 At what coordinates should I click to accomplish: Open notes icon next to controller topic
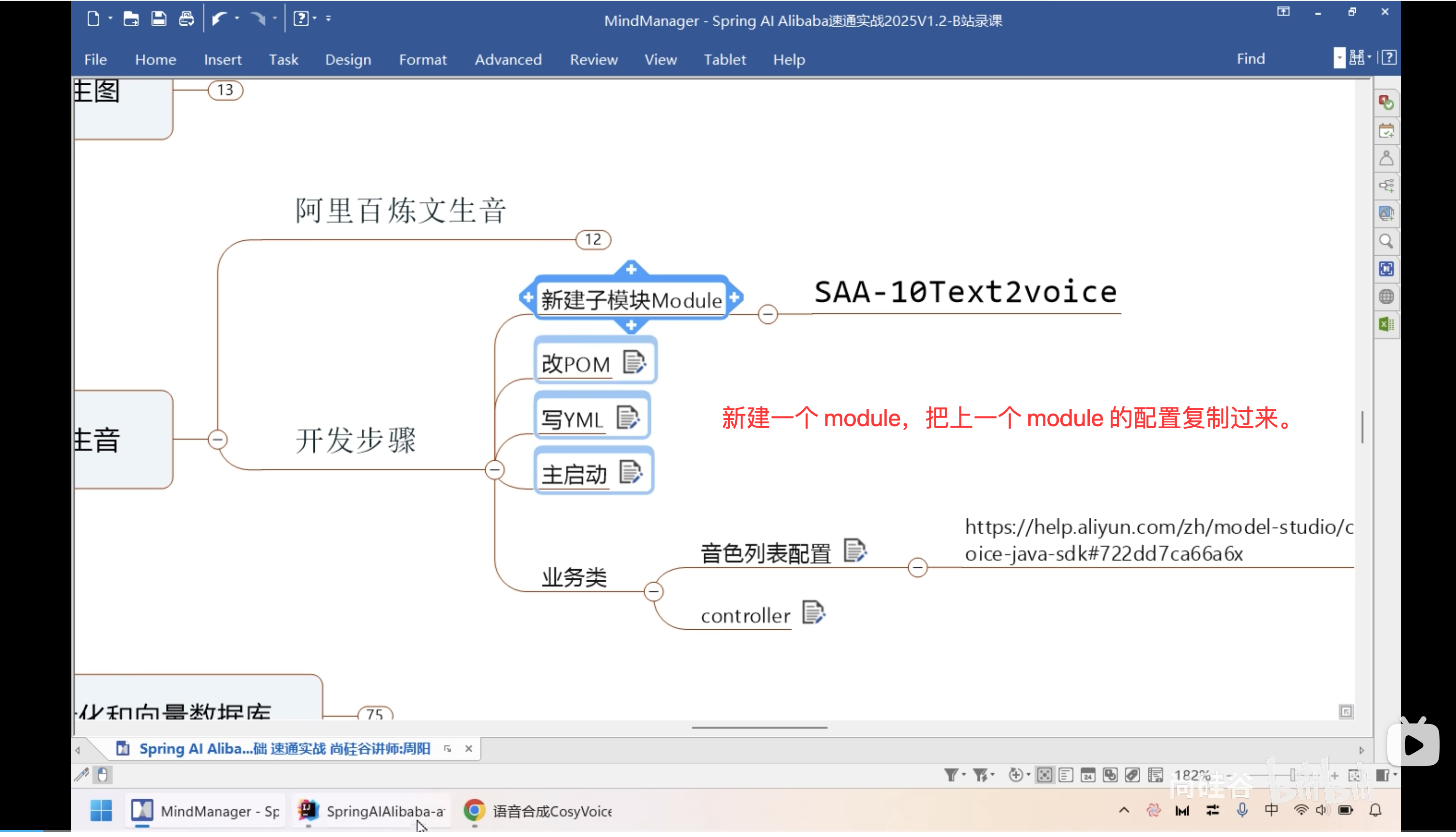813,613
